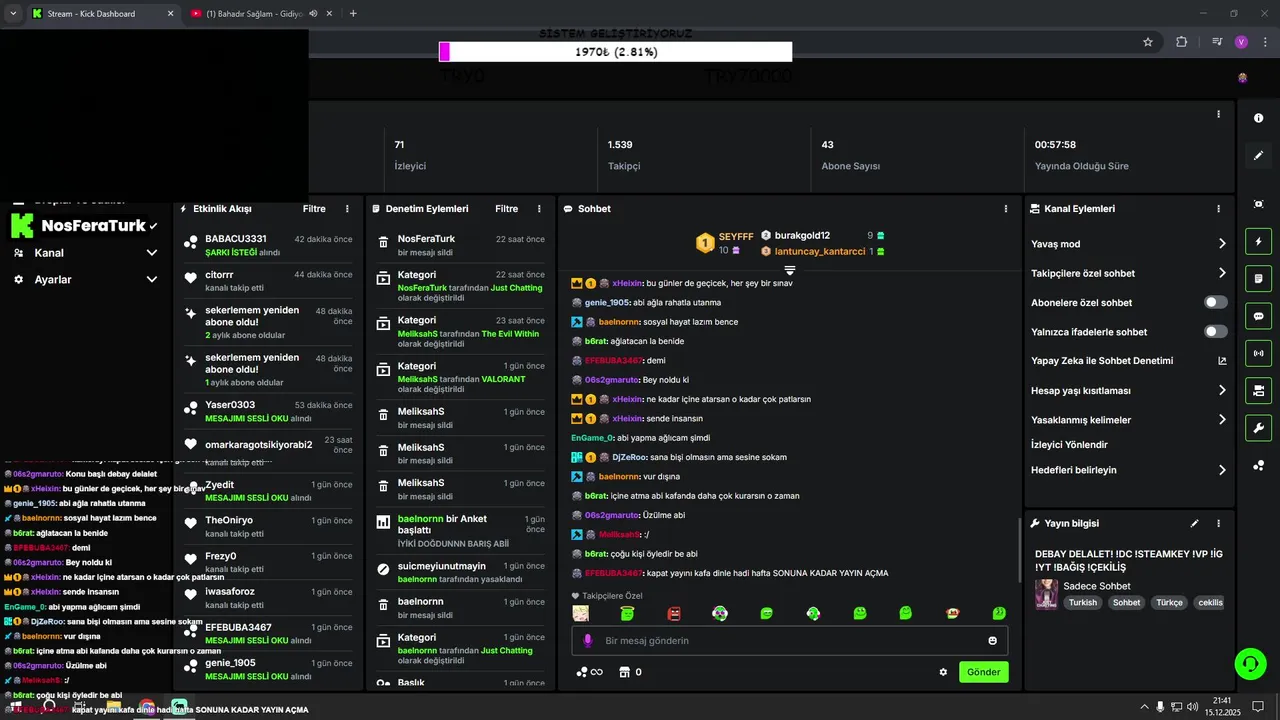Open Filtre in Denetim Eylemleri panel
The width and height of the screenshot is (1280, 720).
click(506, 209)
